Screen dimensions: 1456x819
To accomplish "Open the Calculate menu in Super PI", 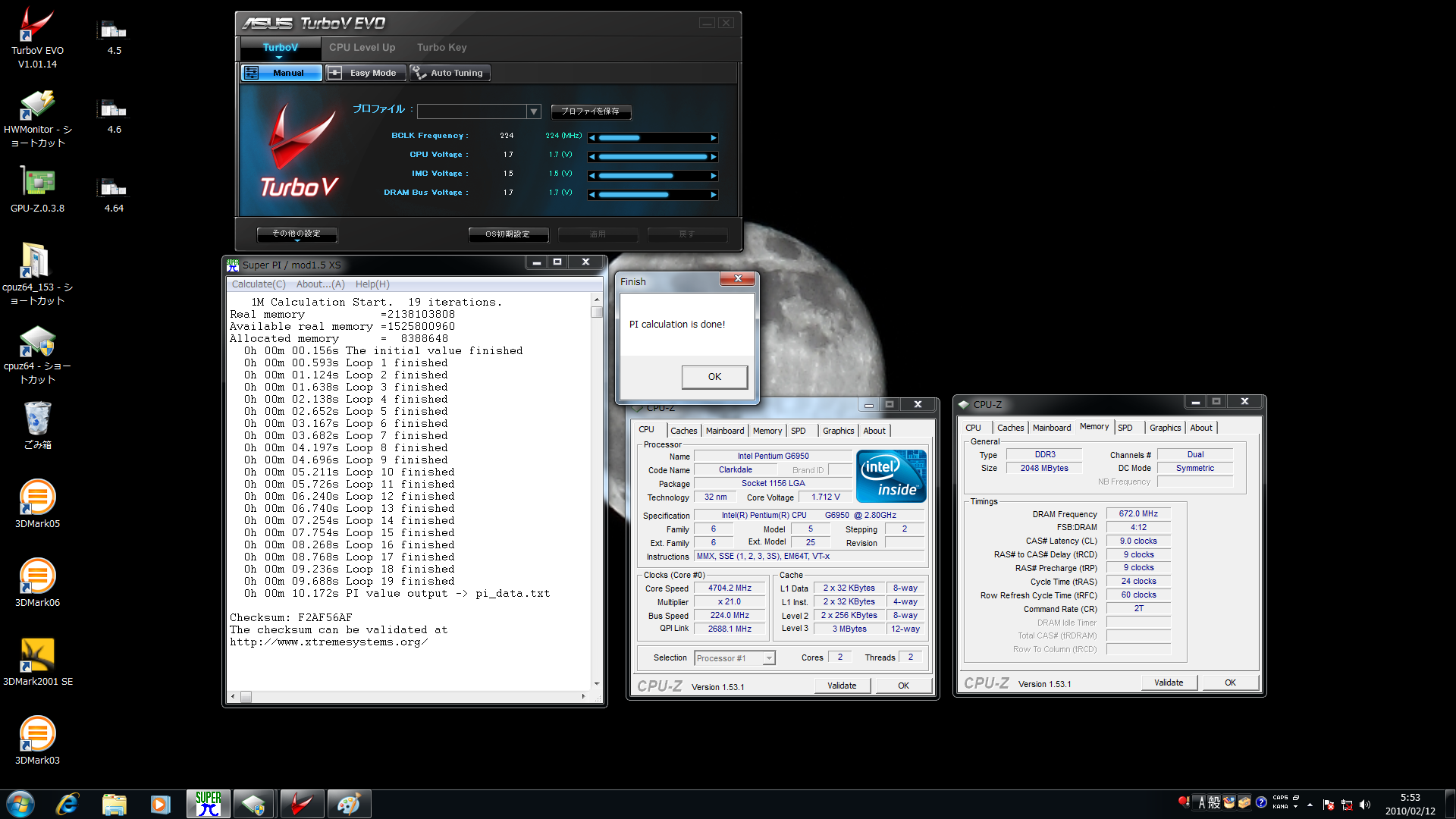I will pyautogui.click(x=258, y=284).
